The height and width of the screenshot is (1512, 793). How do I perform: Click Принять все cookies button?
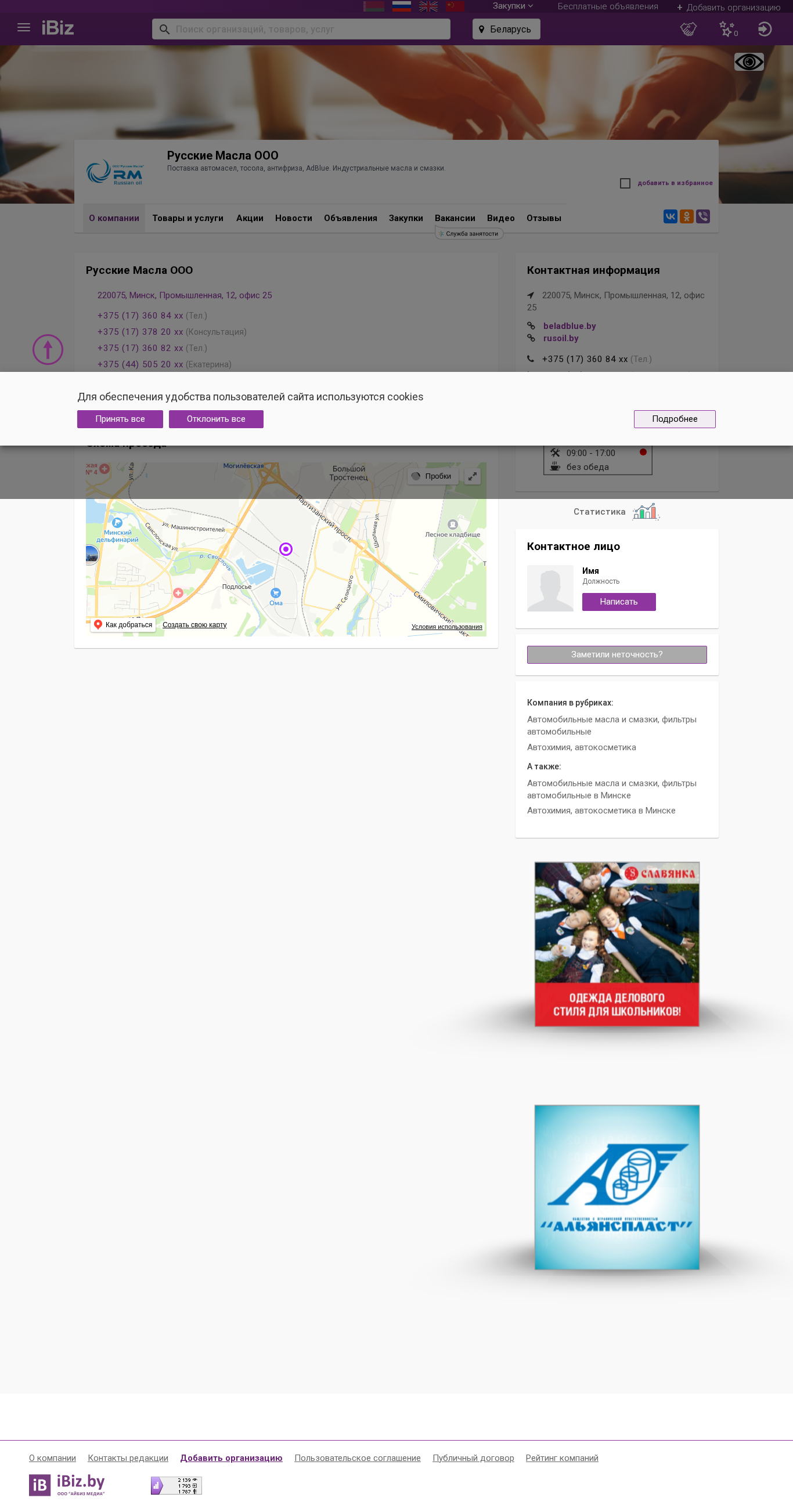click(x=120, y=419)
